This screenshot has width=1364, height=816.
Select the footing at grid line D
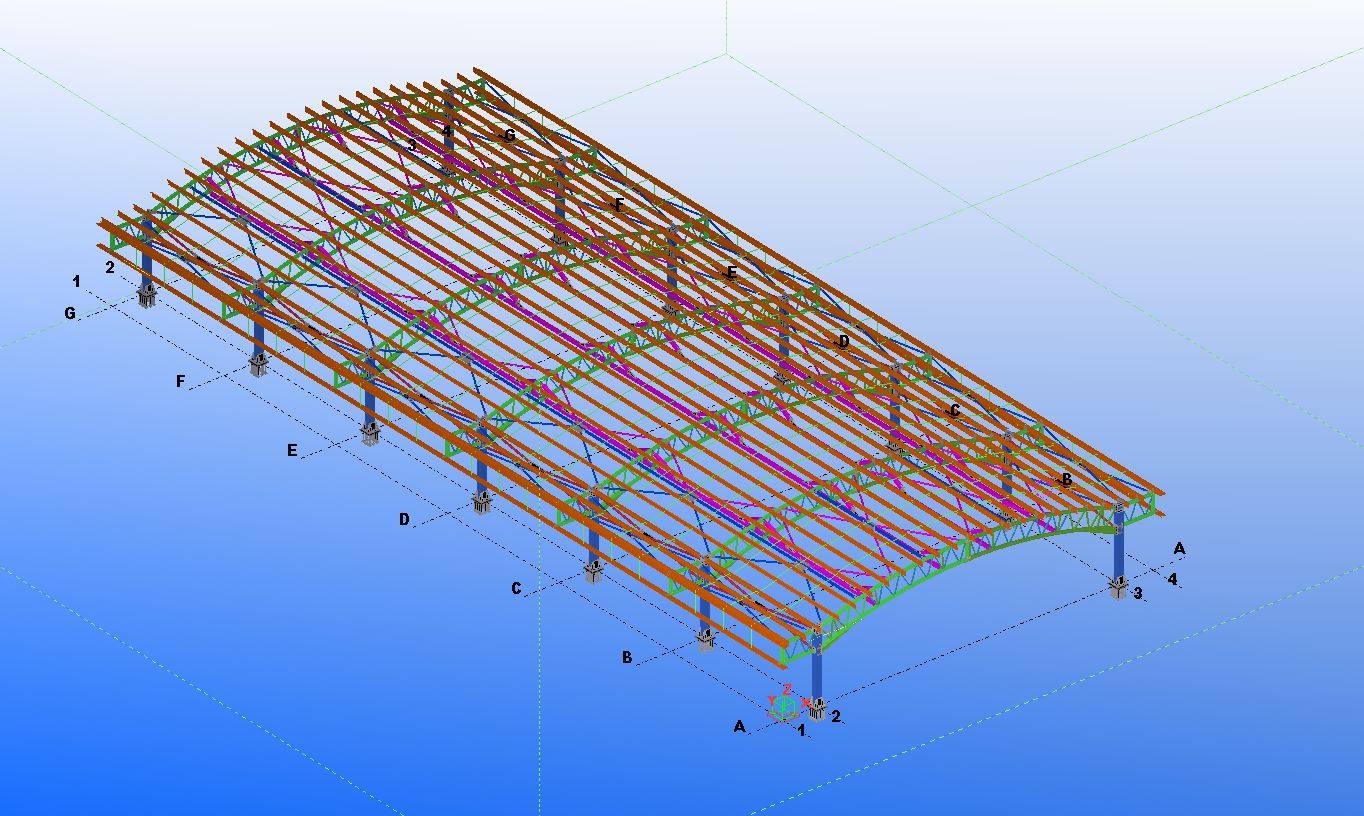tap(482, 502)
